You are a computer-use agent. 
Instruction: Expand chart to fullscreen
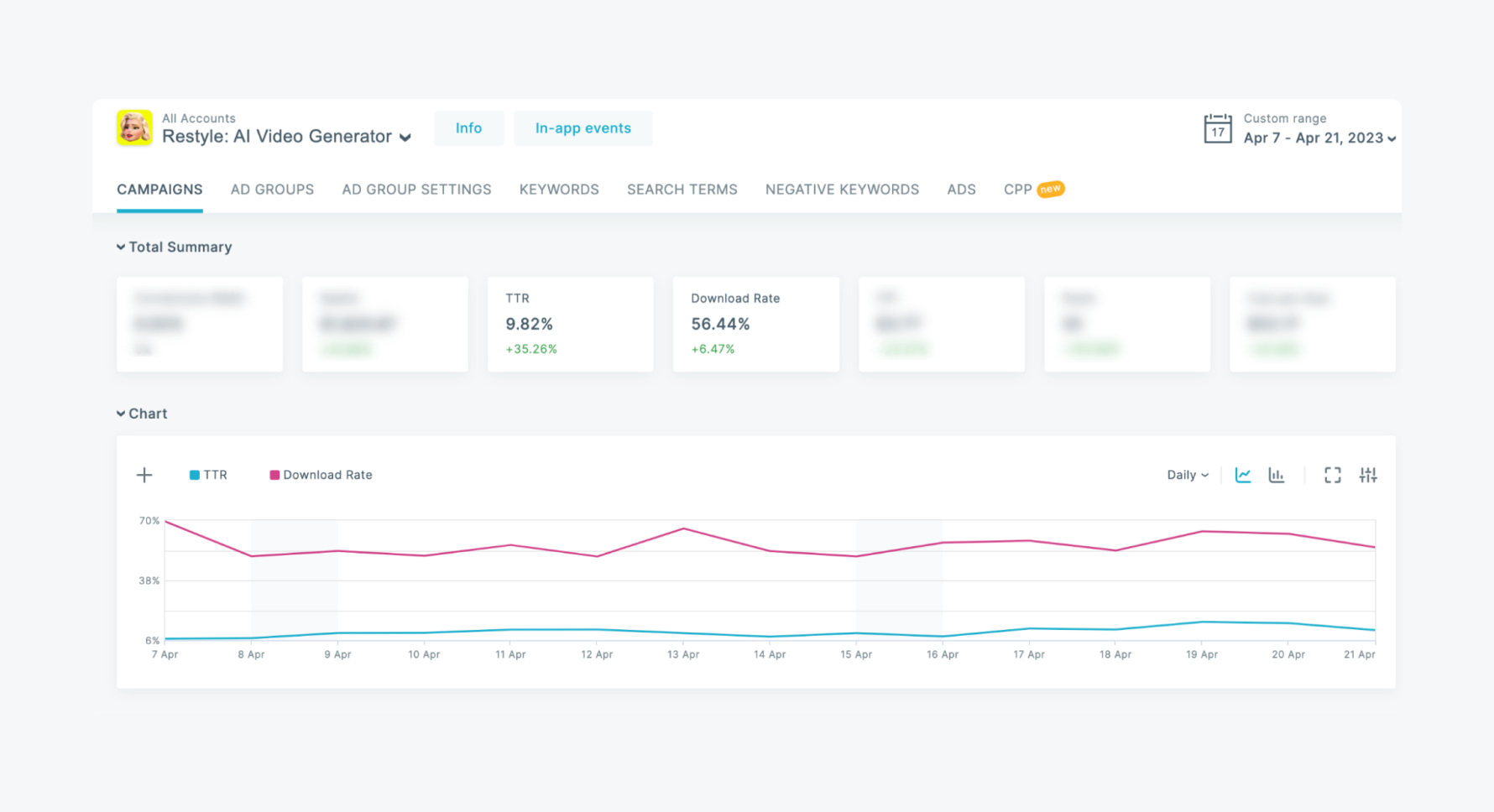[1332, 476]
